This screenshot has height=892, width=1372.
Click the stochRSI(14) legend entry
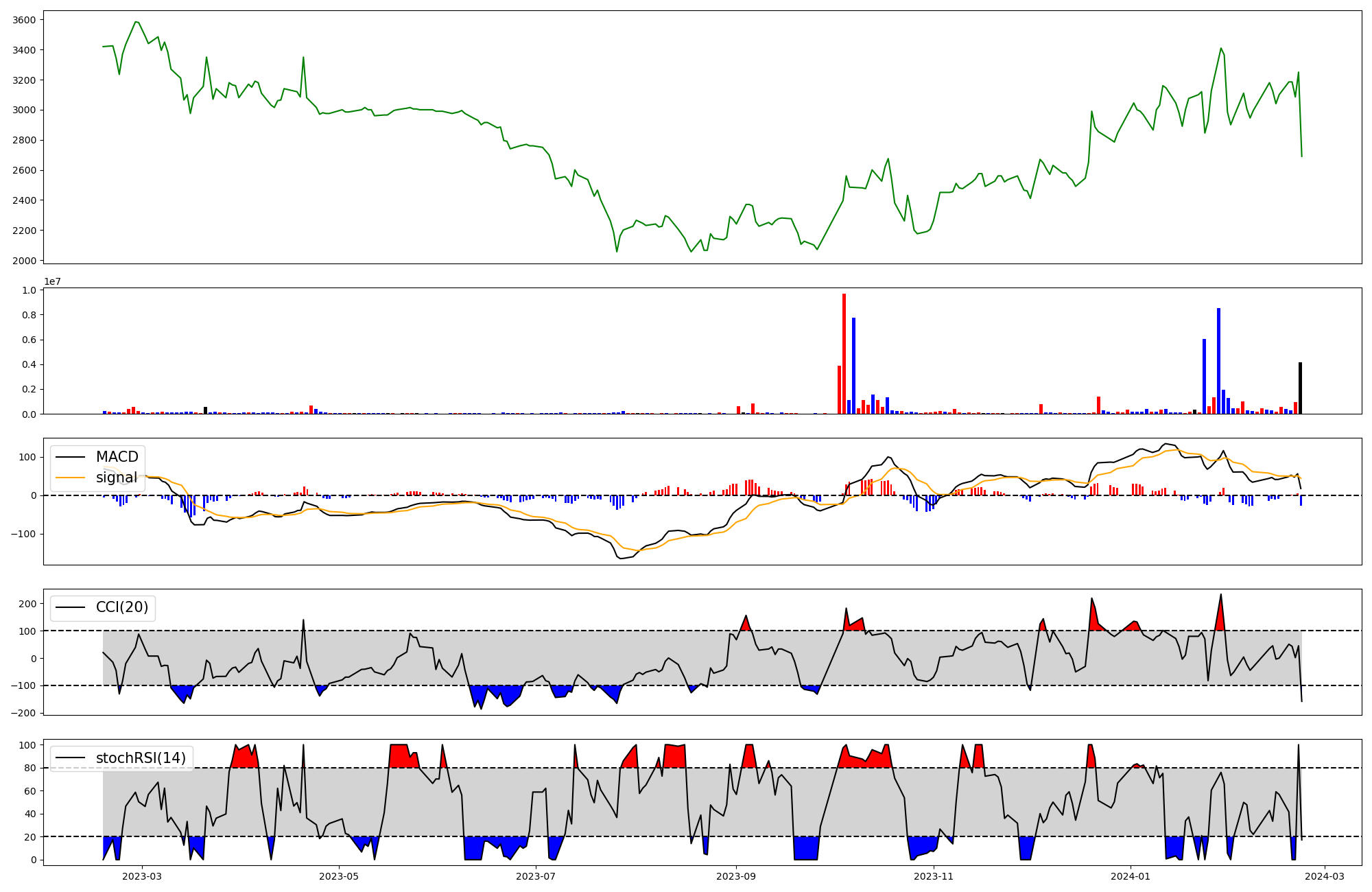pos(141,758)
